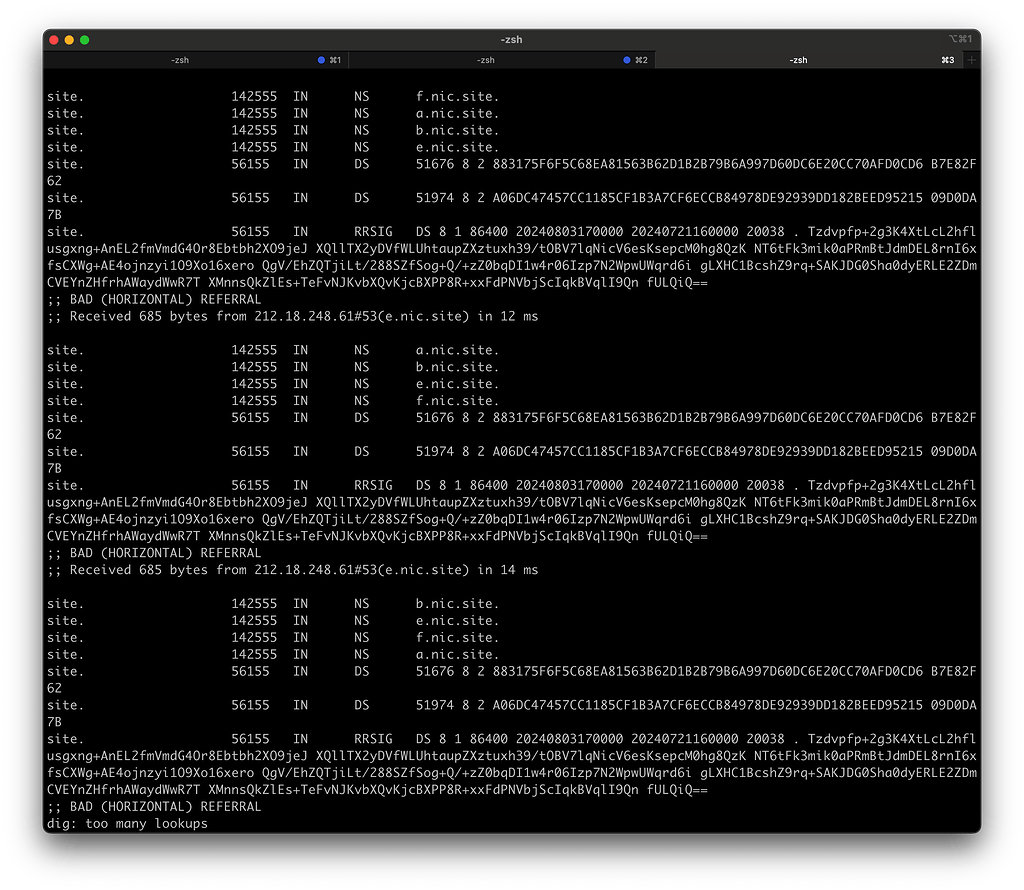Viewport: 1024px width, 890px height.
Task: Click the a.nic.site. NS row right after the "12 ms" line
Action: click(273, 350)
